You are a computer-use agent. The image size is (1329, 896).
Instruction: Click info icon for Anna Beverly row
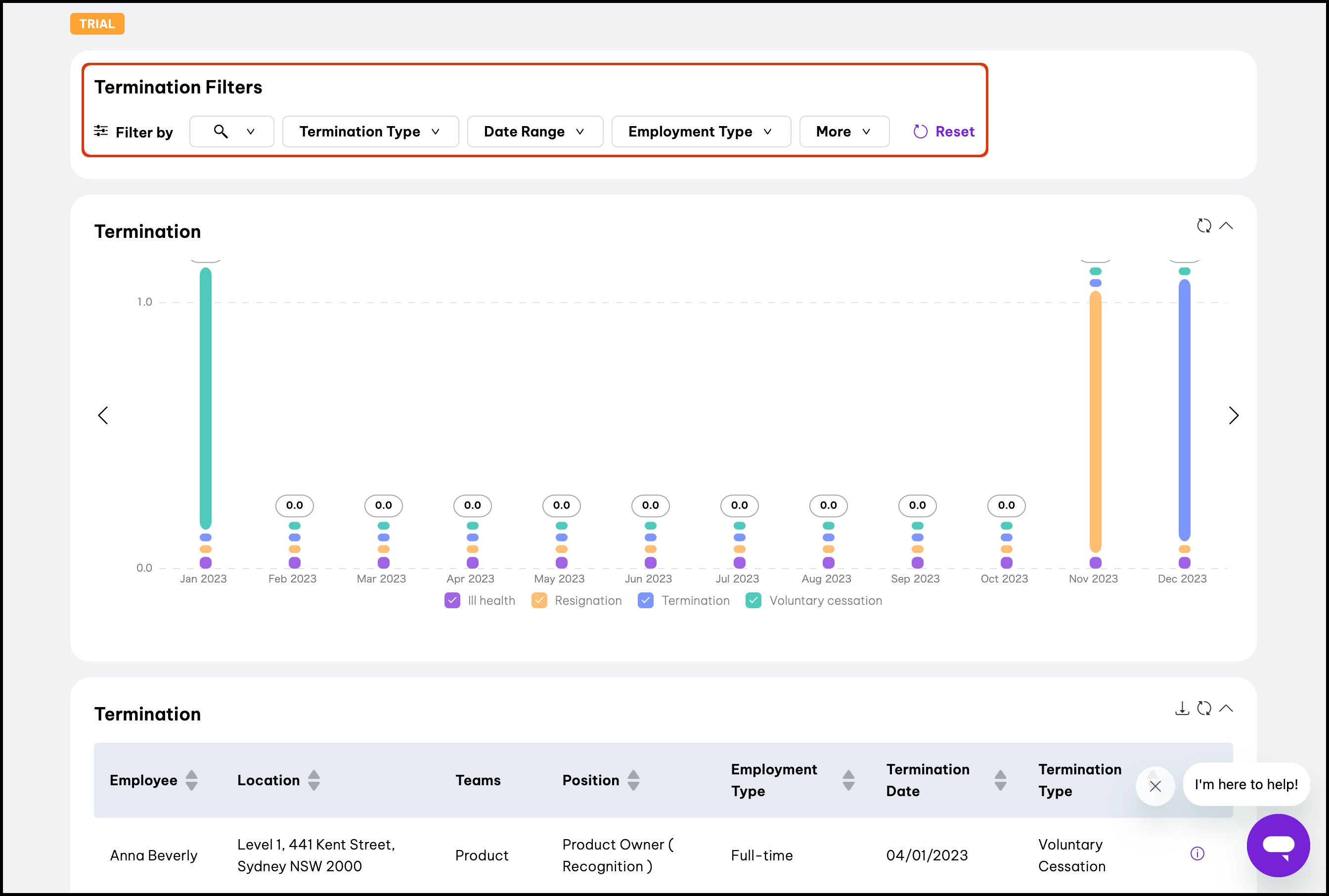point(1197,853)
